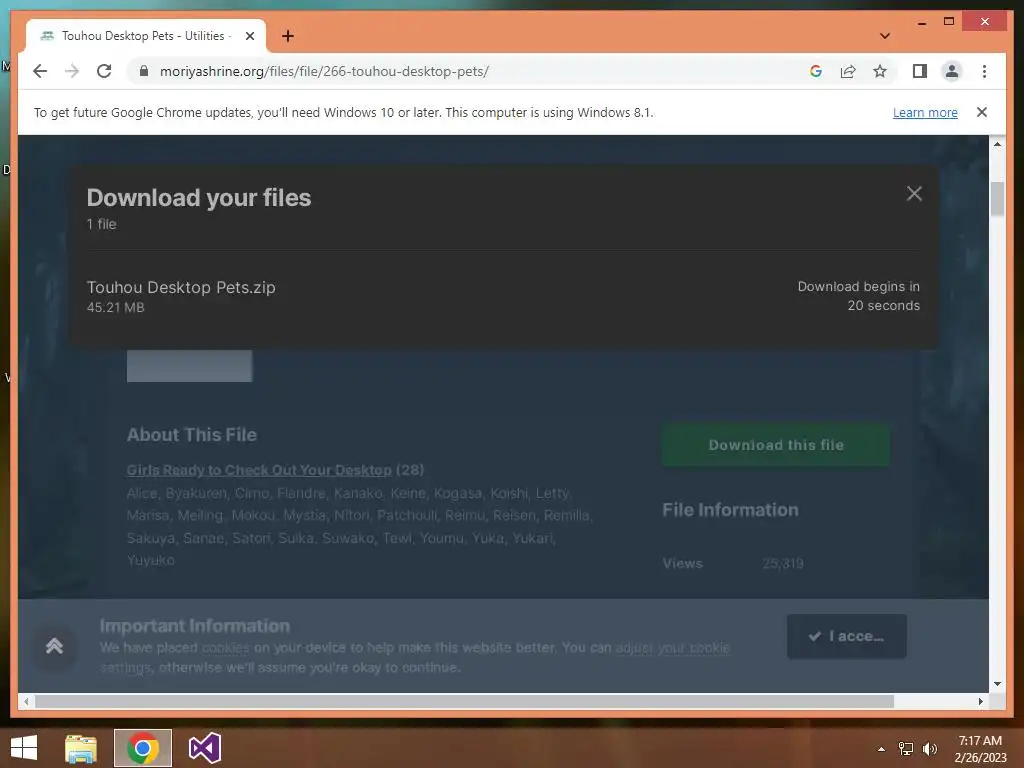Click the scroll up arrow
1024x768 pixels.
[x=997, y=144]
